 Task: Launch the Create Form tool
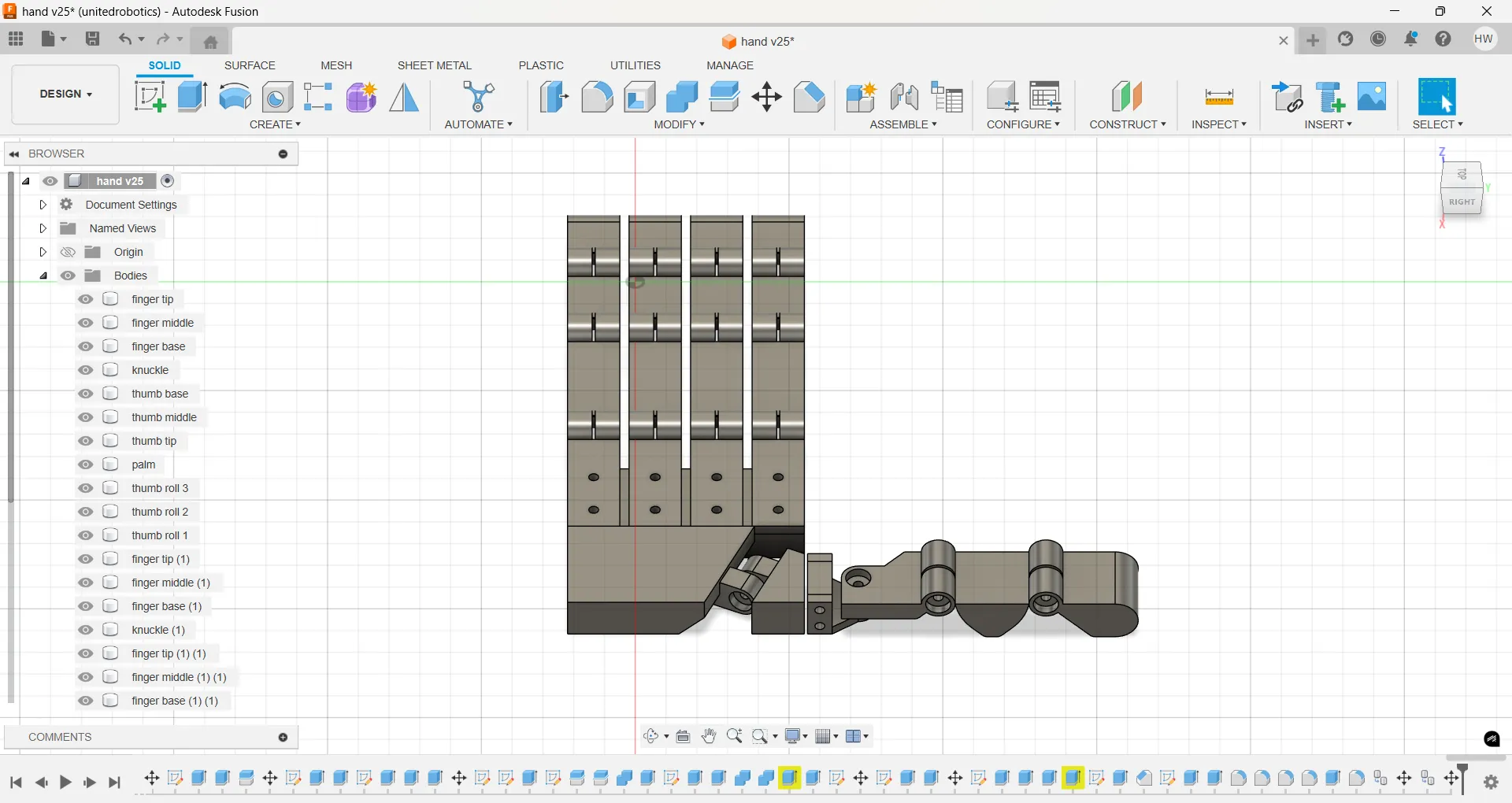(x=361, y=96)
